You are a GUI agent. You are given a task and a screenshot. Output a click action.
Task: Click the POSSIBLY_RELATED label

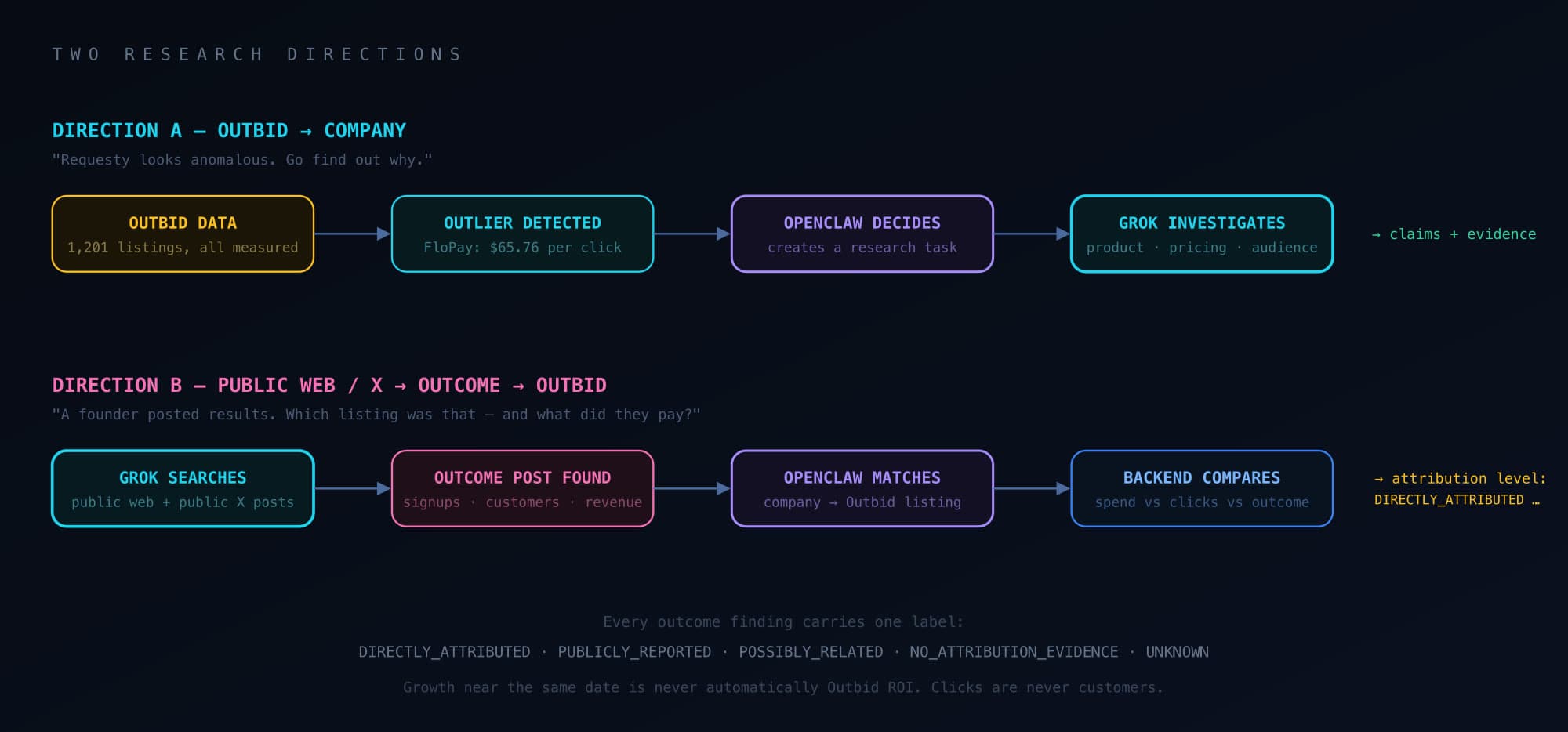811,652
